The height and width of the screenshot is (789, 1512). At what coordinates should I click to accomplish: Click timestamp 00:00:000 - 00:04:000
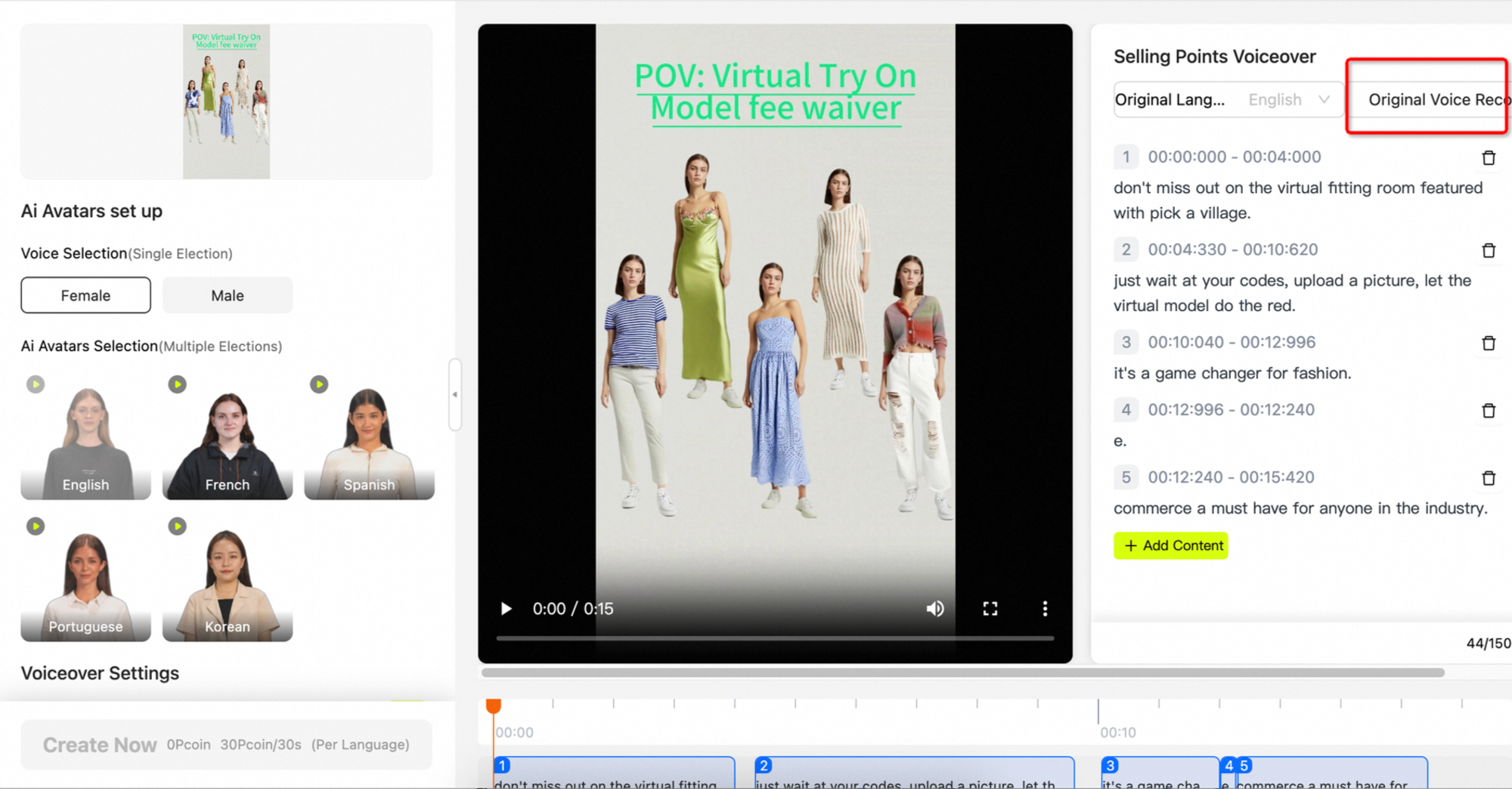1235,157
